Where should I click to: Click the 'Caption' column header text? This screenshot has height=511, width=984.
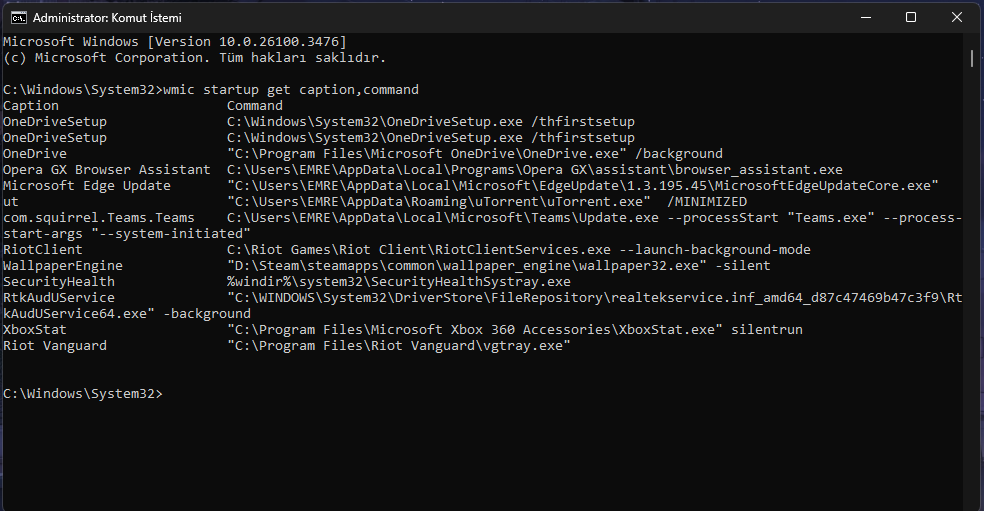pos(31,106)
